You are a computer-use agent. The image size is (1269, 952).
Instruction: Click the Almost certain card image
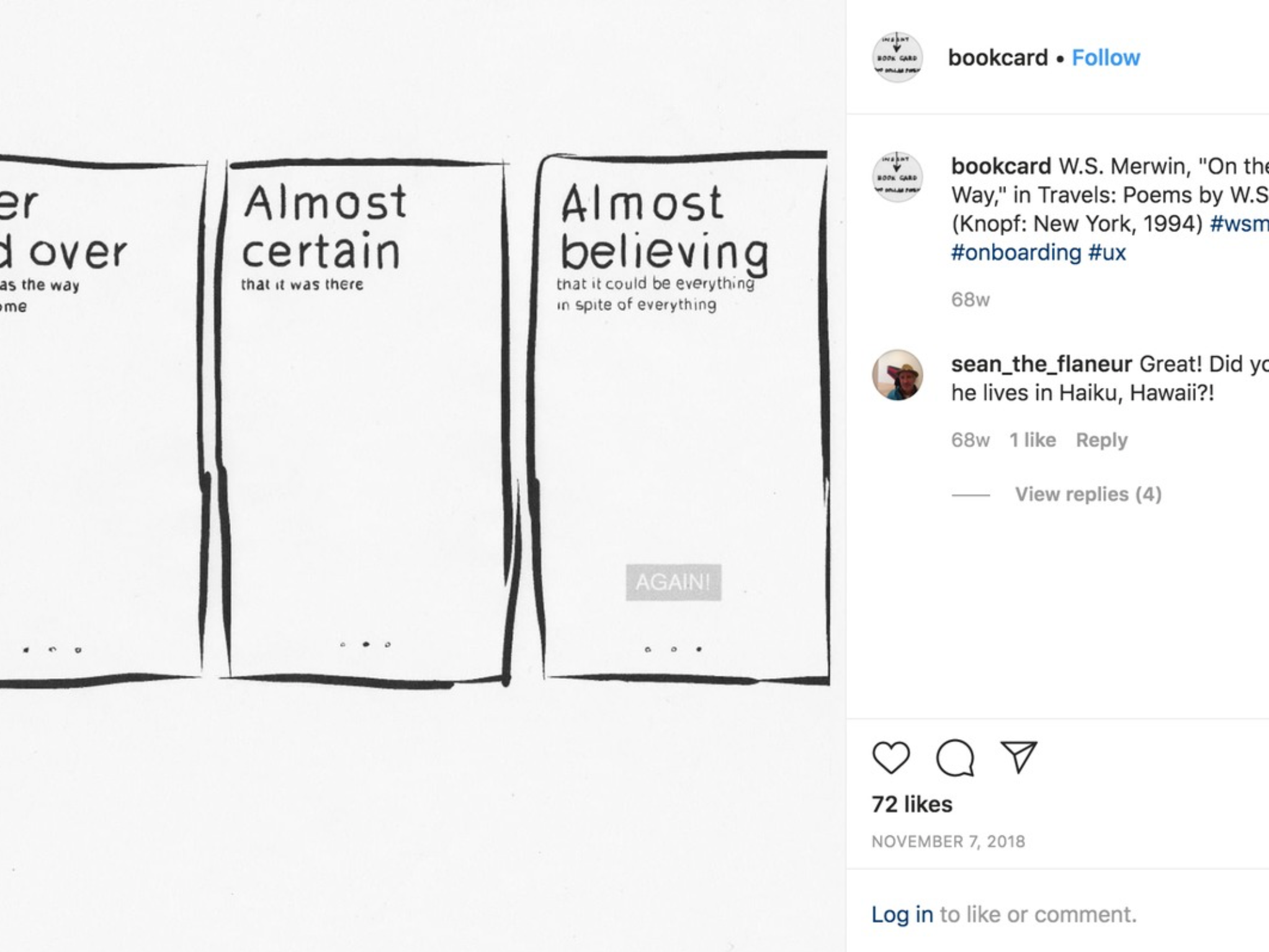tap(366, 422)
